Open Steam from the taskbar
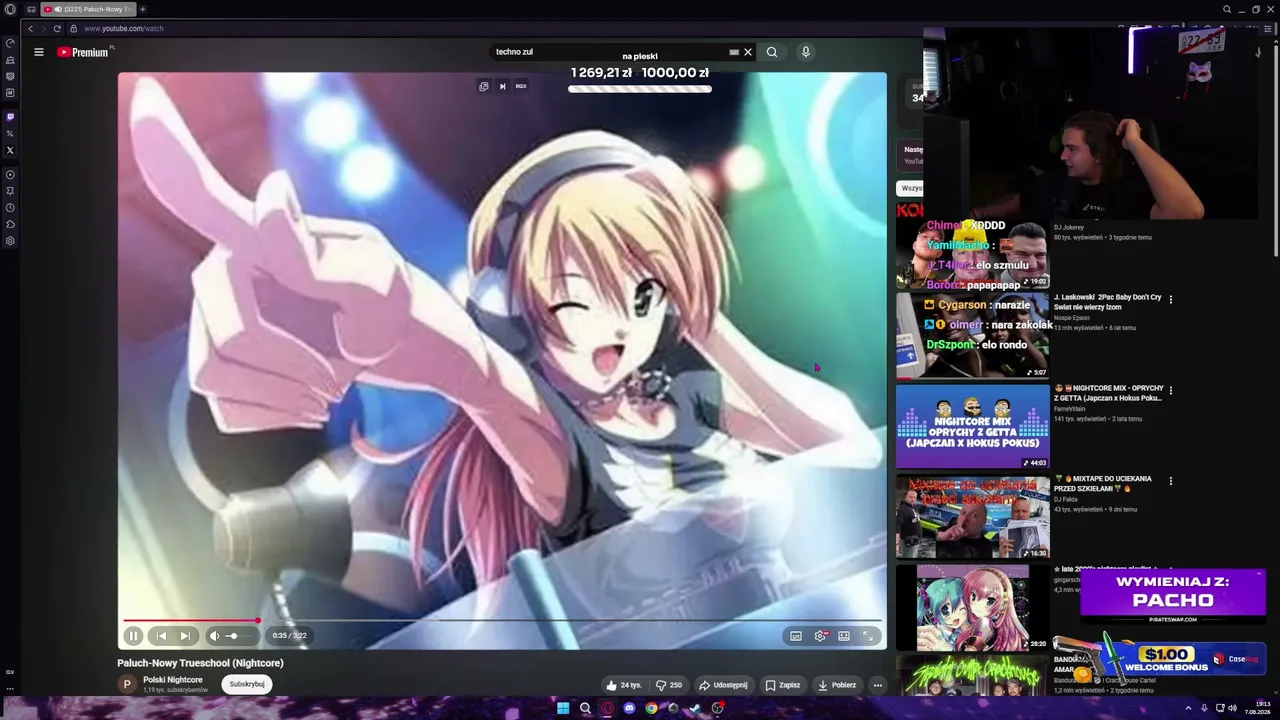Screen dimensions: 1280x720 pyautogui.click(x=695, y=708)
